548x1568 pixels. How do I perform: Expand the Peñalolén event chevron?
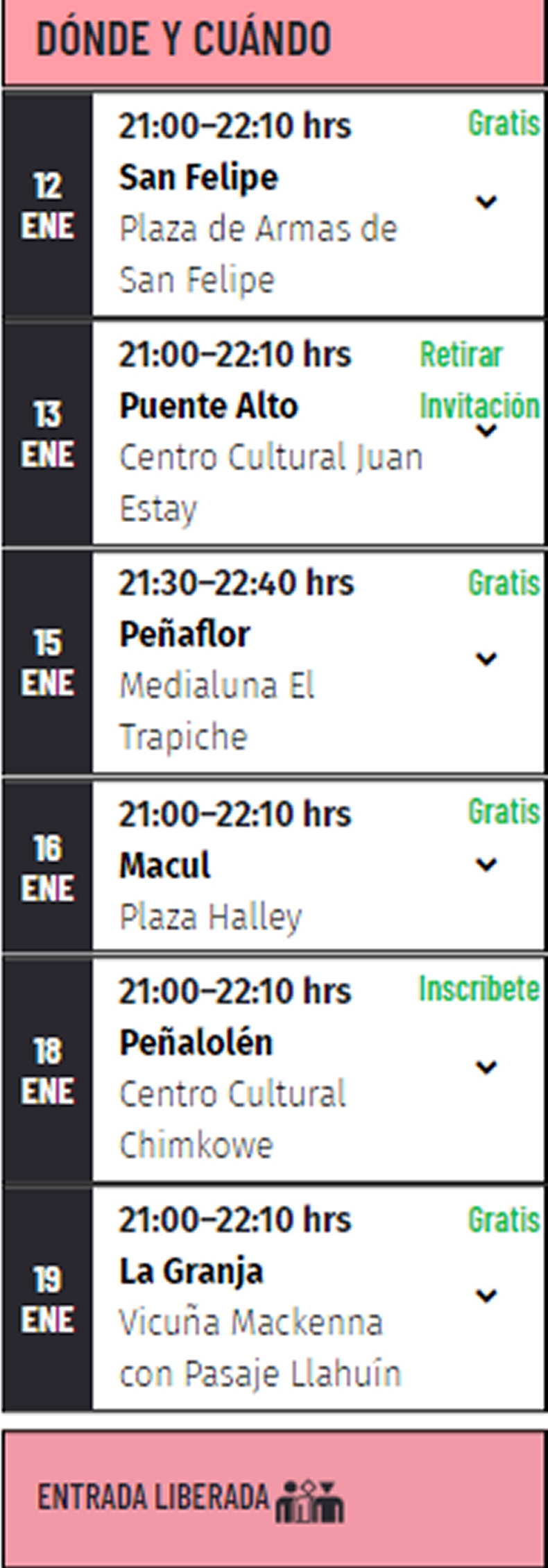pyautogui.click(x=486, y=1067)
